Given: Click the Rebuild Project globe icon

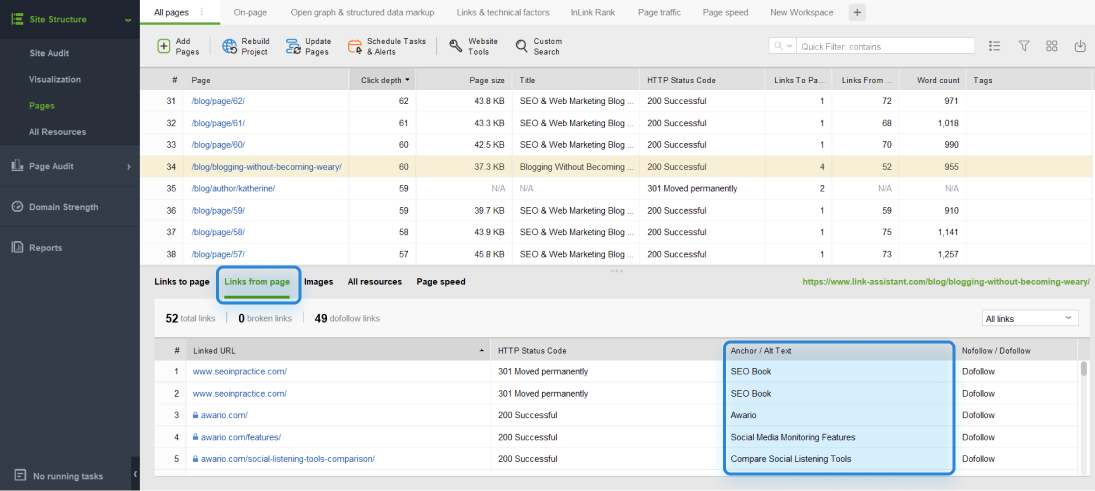Looking at the screenshot, I should (x=230, y=46).
